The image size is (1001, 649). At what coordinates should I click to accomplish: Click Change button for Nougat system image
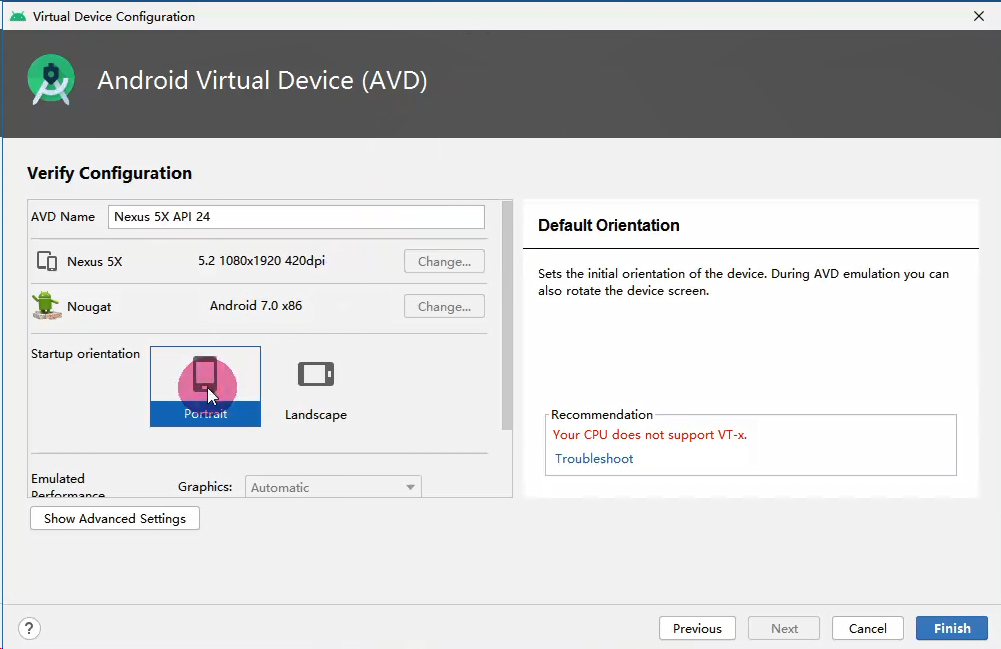pyautogui.click(x=444, y=306)
